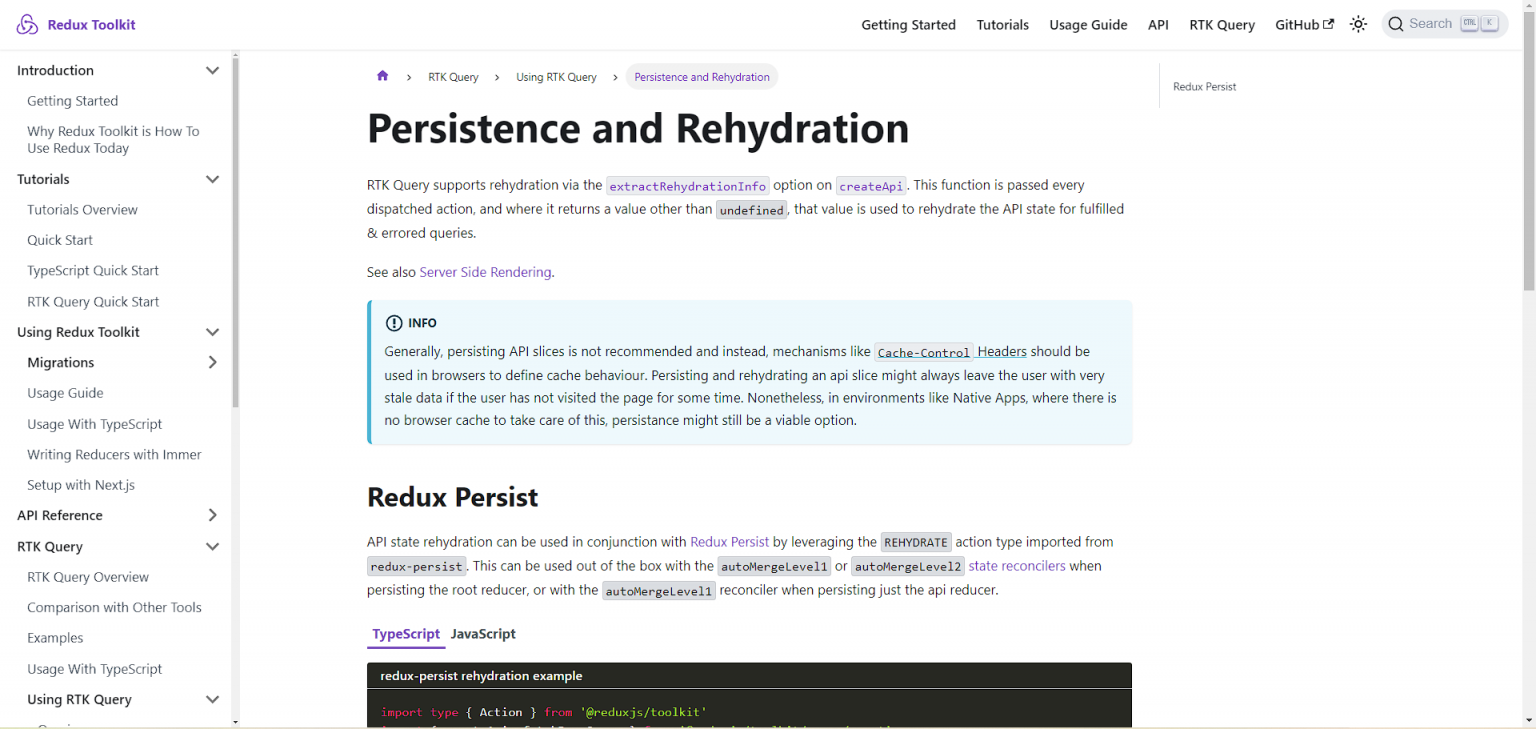This screenshot has width=1536, height=729.
Task: Switch to the JavaScript code tab
Action: (483, 633)
